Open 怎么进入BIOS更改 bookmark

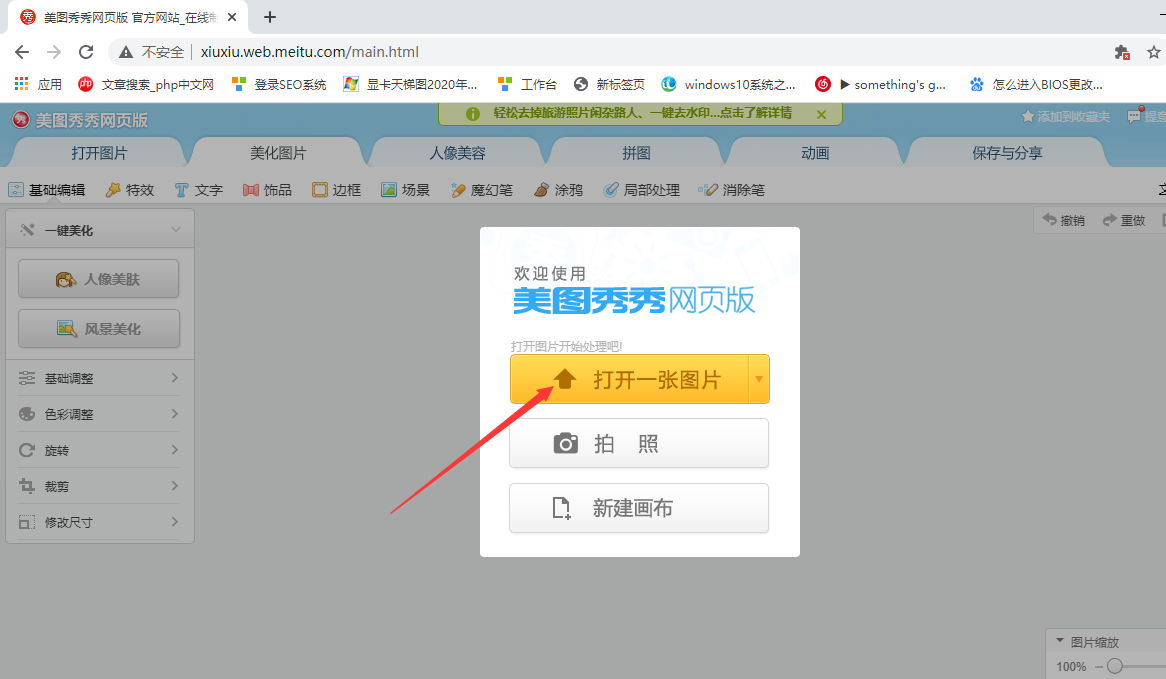pyautogui.click(x=1037, y=84)
